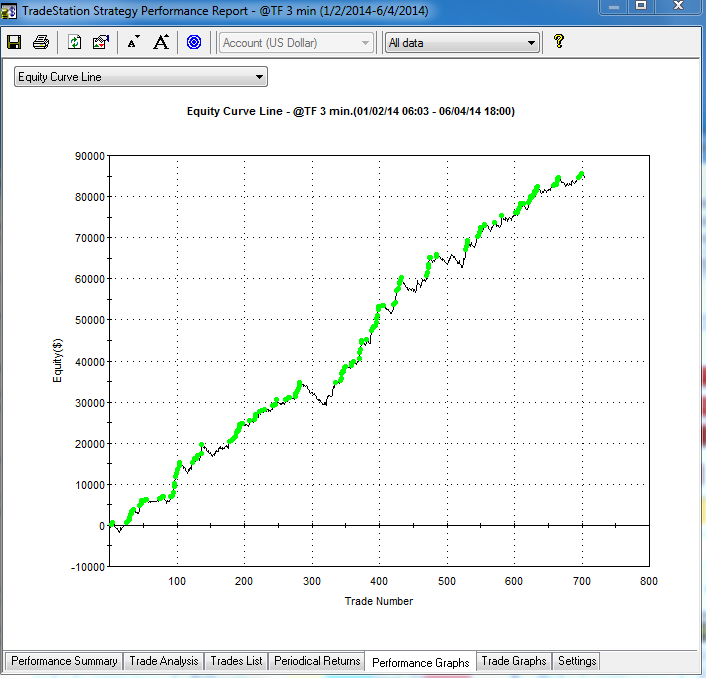The image size is (706, 678).
Task: Click the Print report icon
Action: pyautogui.click(x=41, y=42)
